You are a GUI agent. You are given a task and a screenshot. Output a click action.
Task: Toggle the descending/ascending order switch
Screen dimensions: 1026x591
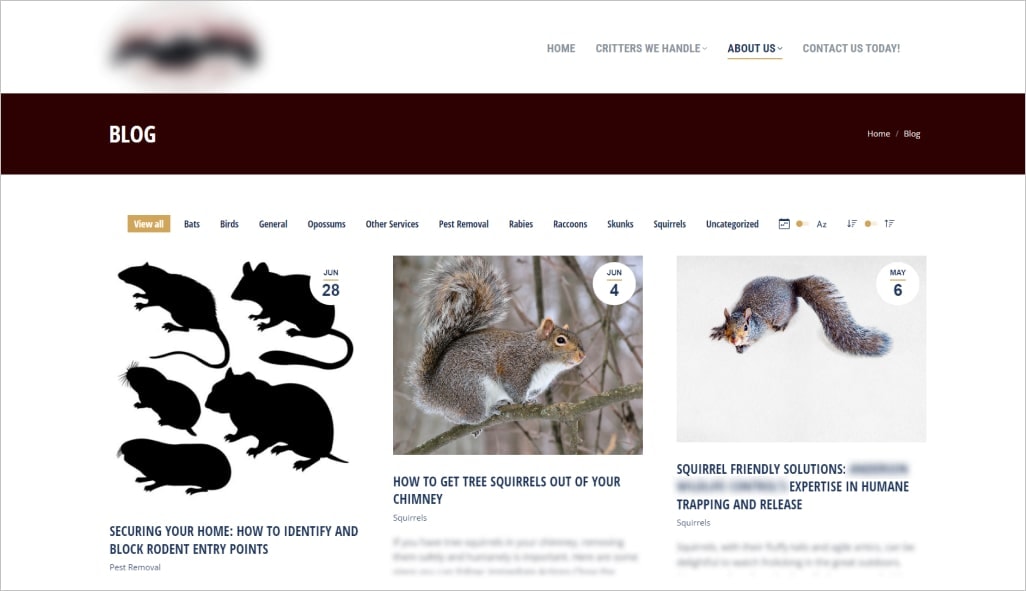click(870, 224)
